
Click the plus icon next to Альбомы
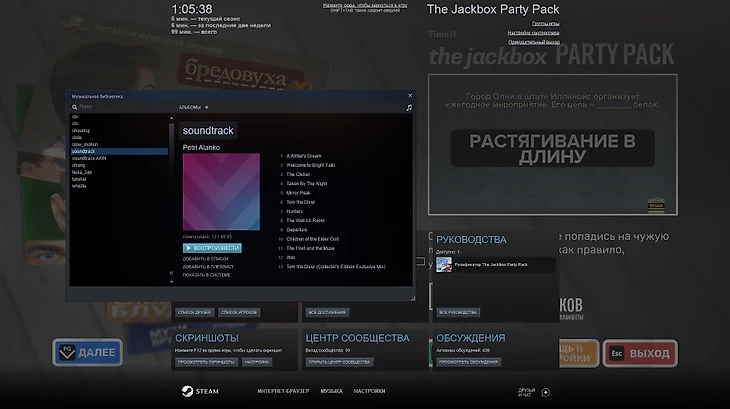tap(207, 107)
